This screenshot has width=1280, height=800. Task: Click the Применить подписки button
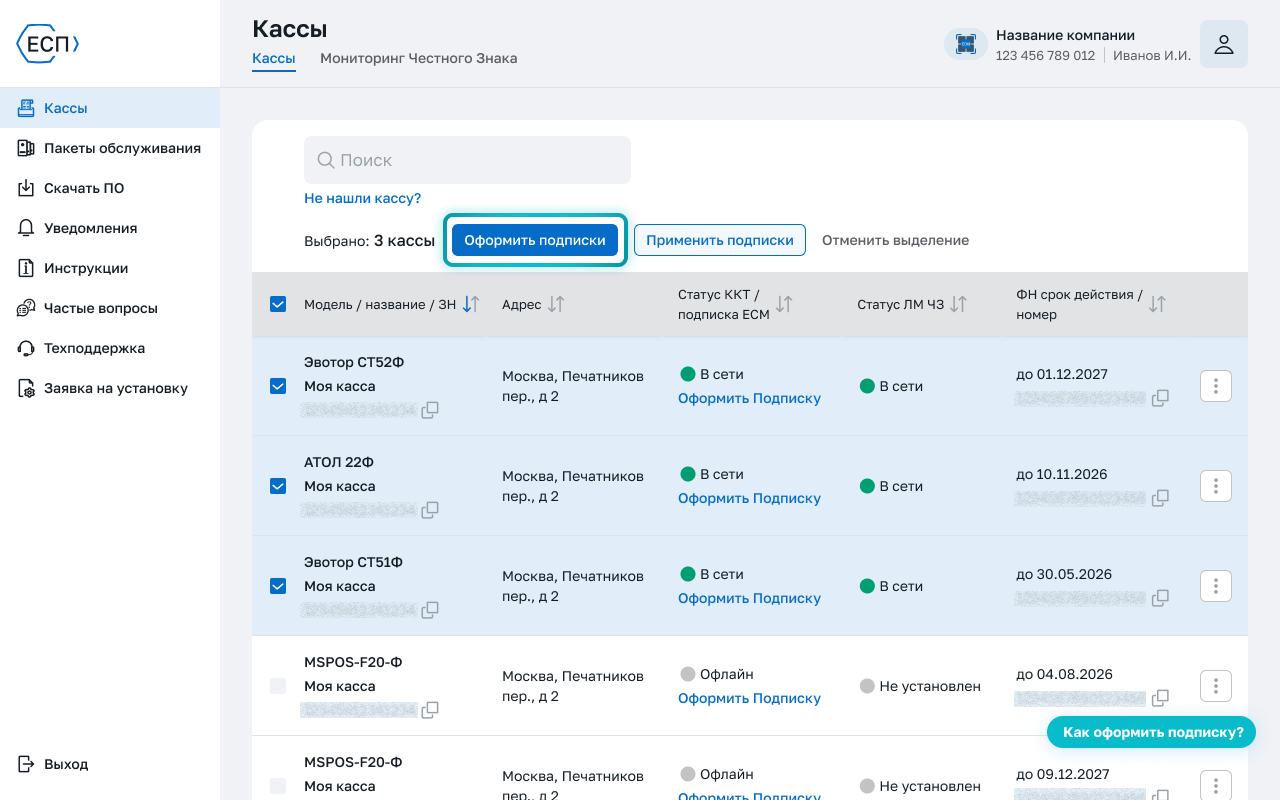(x=720, y=240)
